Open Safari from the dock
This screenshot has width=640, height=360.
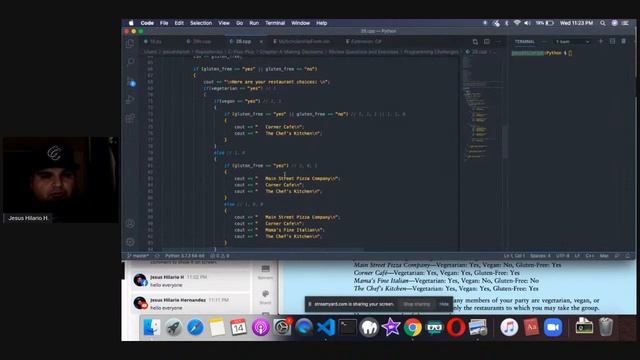195,327
